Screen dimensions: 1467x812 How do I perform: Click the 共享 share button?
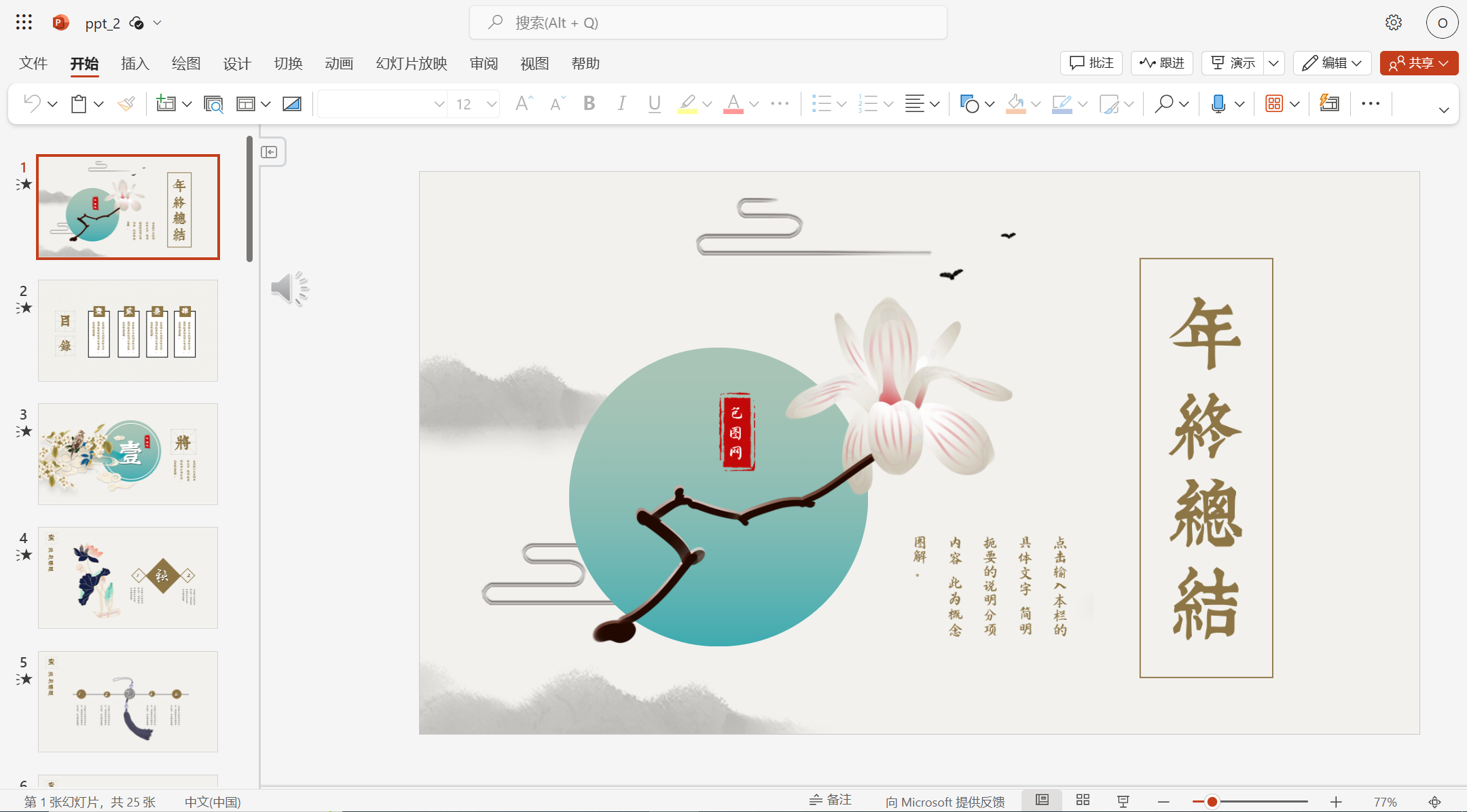point(1419,63)
